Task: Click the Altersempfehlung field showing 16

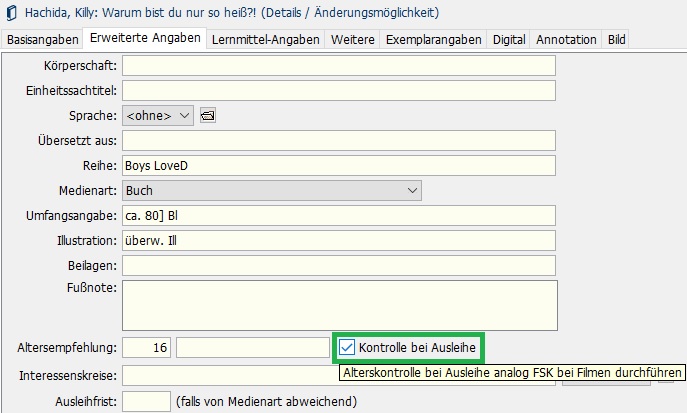Action: point(146,348)
